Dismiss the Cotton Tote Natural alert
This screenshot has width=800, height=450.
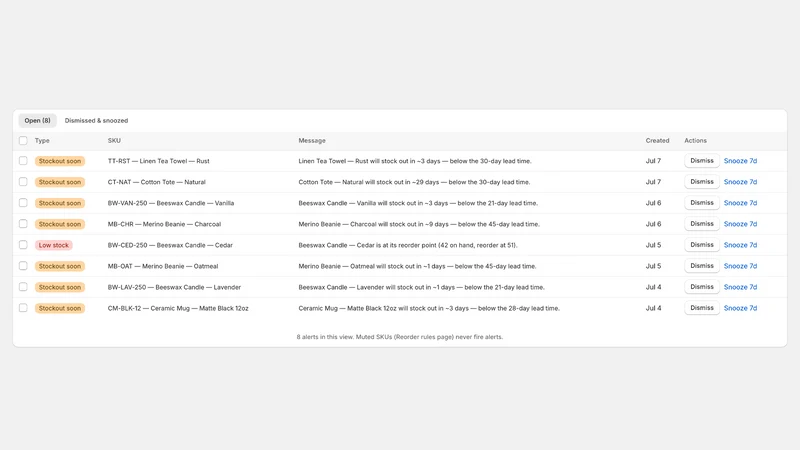[x=702, y=182]
